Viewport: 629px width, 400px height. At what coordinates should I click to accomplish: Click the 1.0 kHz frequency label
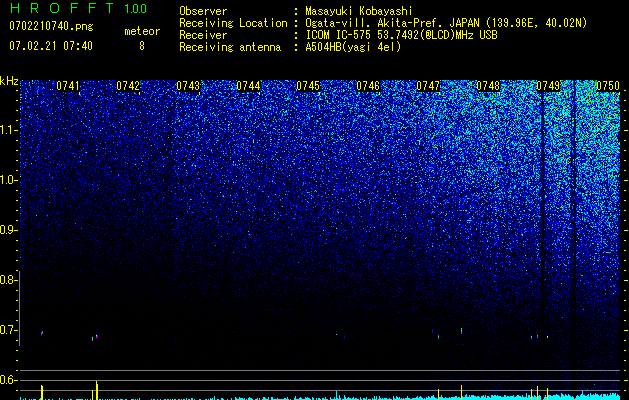8,180
